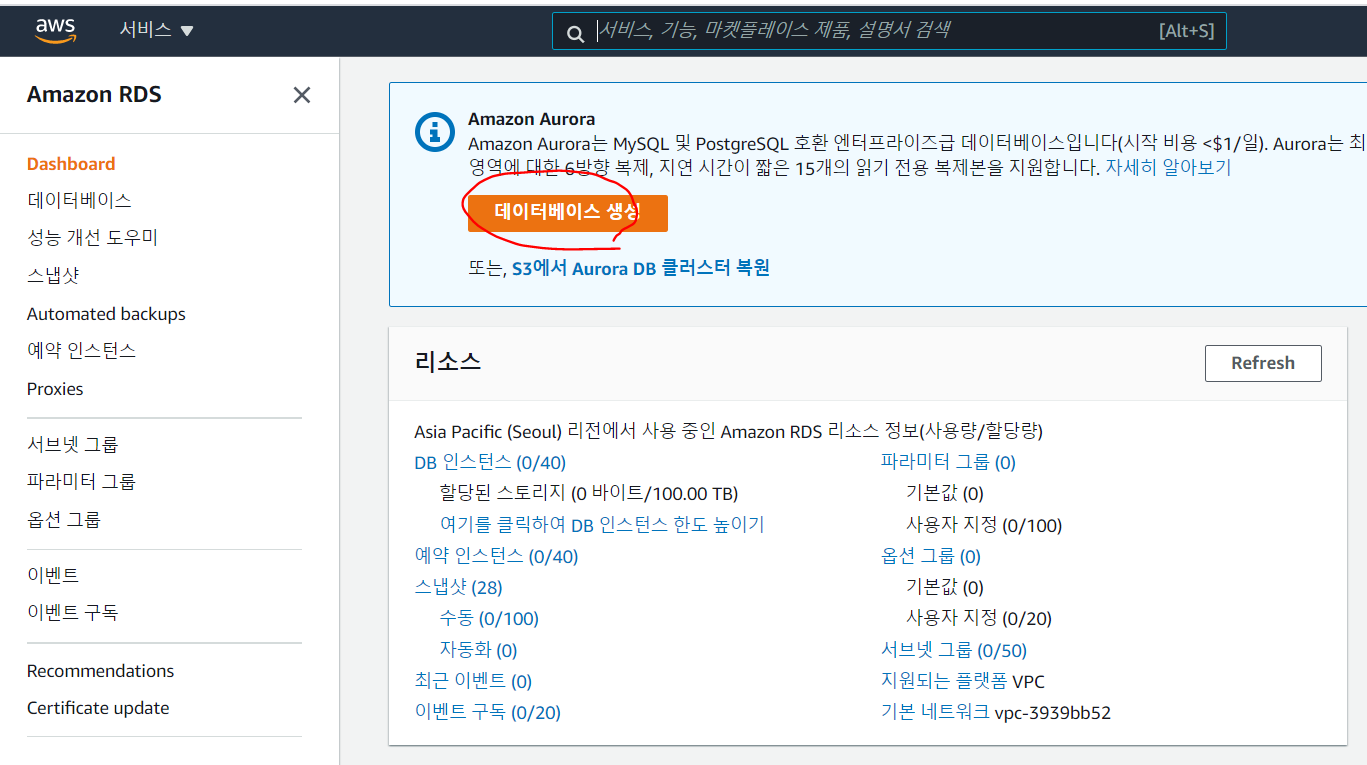The height and width of the screenshot is (765, 1367).
Task: Open the 수동 (0/100) snapshots link
Action: [x=489, y=619]
